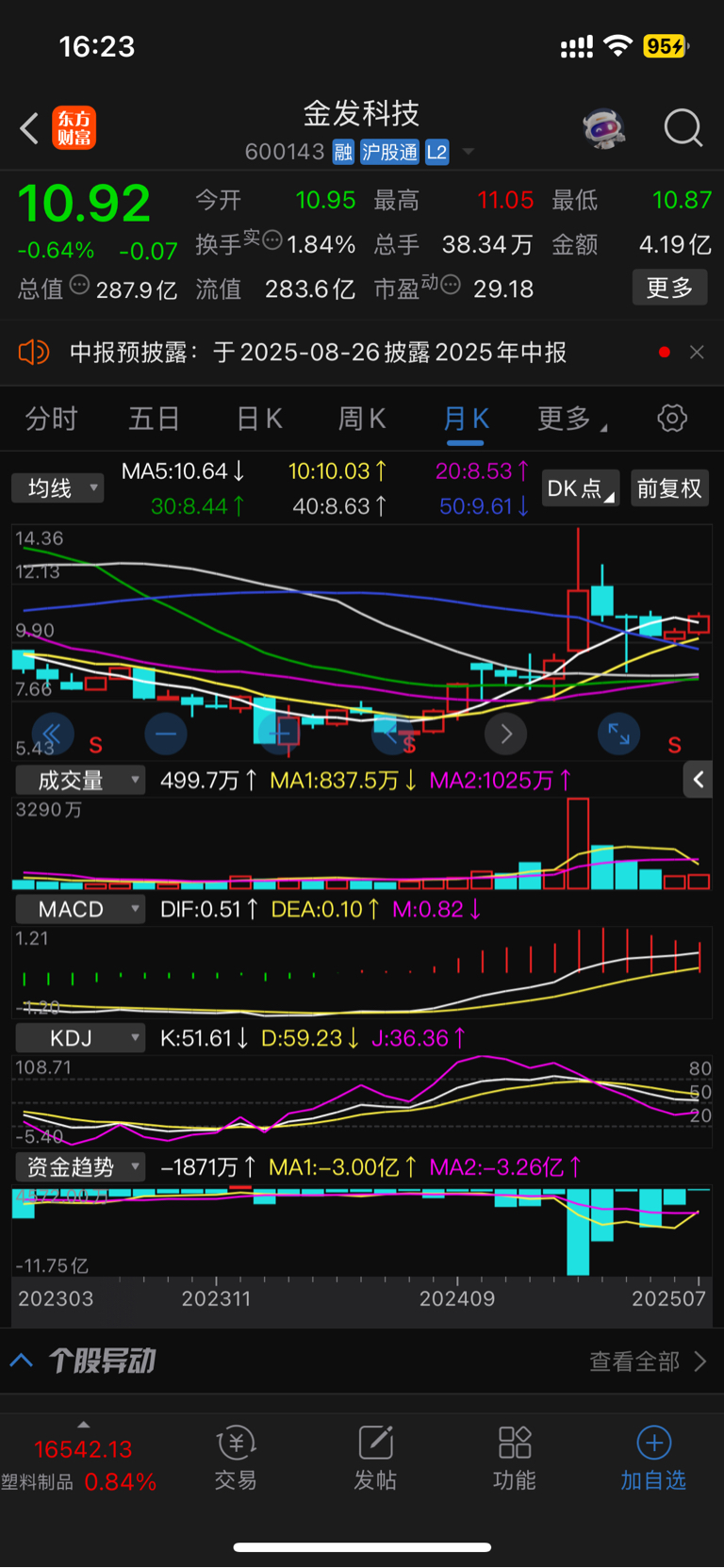724x1568 pixels.
Task: Open the 均线 indicator dropdown
Action: pyautogui.click(x=58, y=488)
